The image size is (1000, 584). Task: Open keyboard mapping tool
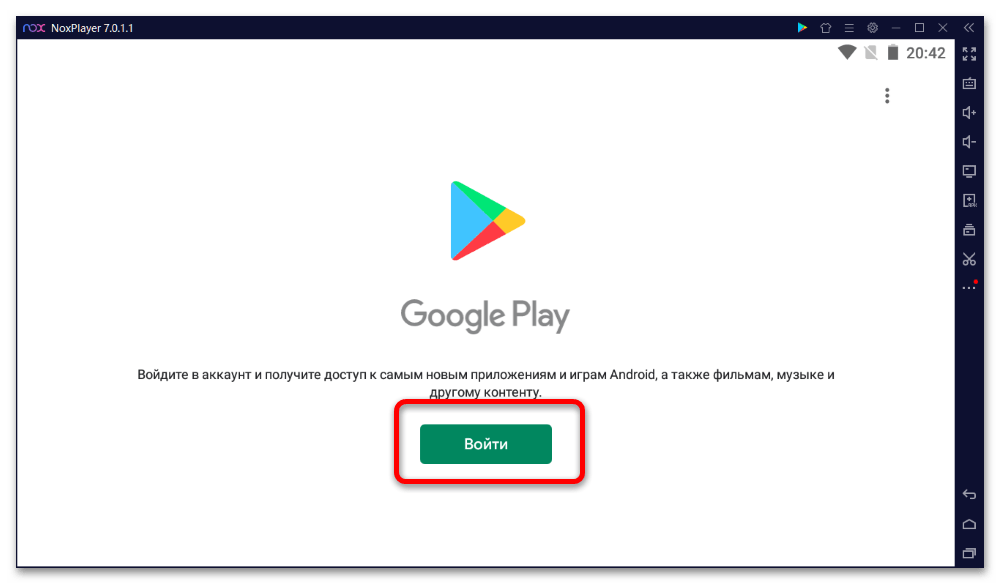pos(969,84)
